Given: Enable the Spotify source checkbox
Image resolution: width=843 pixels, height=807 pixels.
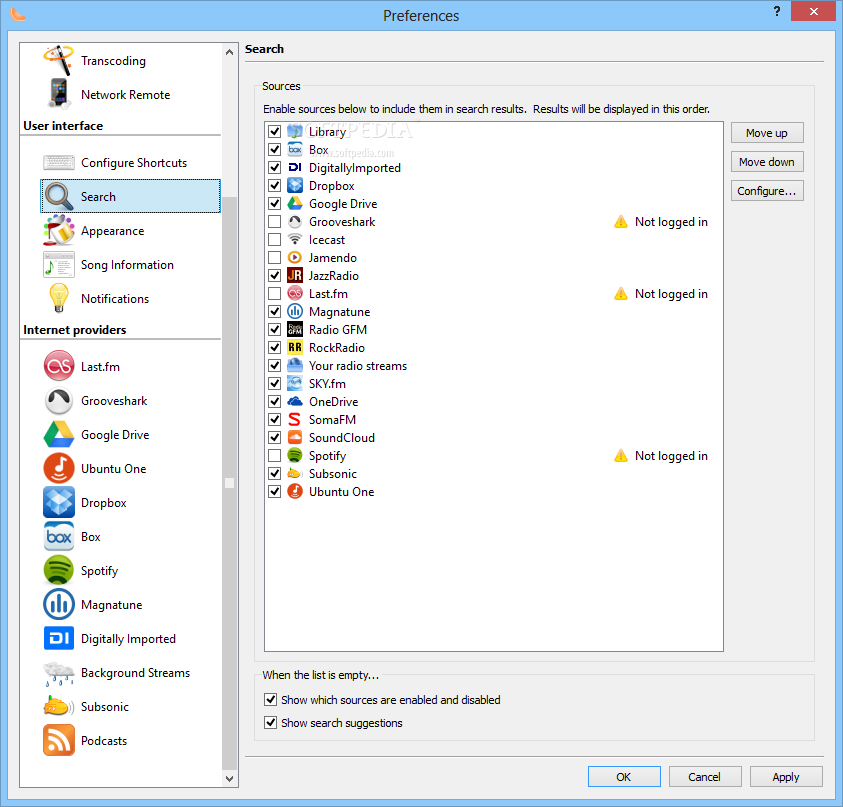Looking at the screenshot, I should click(274, 455).
